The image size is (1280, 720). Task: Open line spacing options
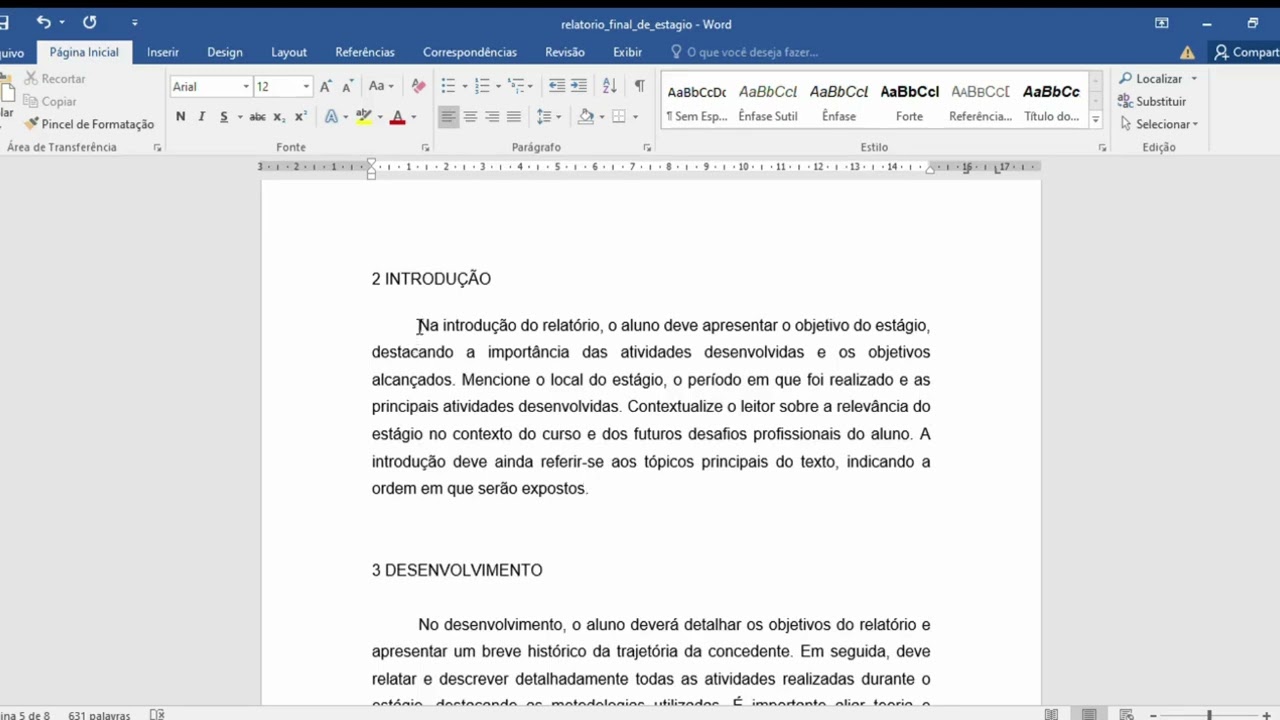tap(543, 117)
